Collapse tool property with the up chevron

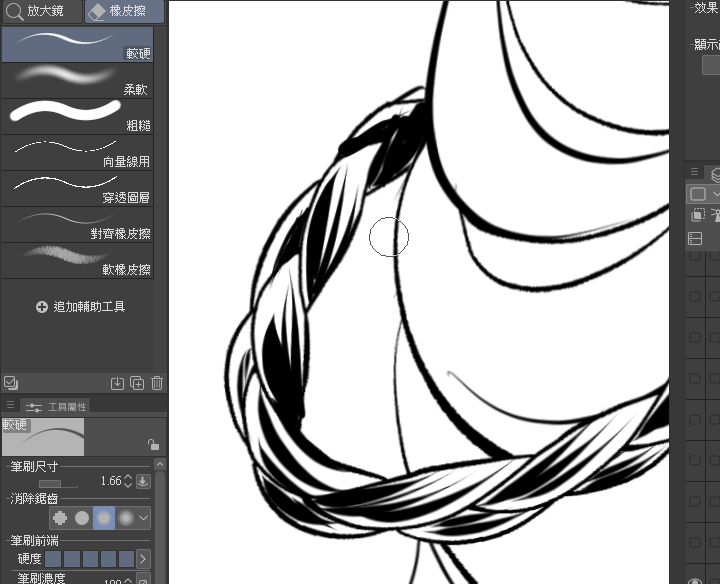click(160, 465)
